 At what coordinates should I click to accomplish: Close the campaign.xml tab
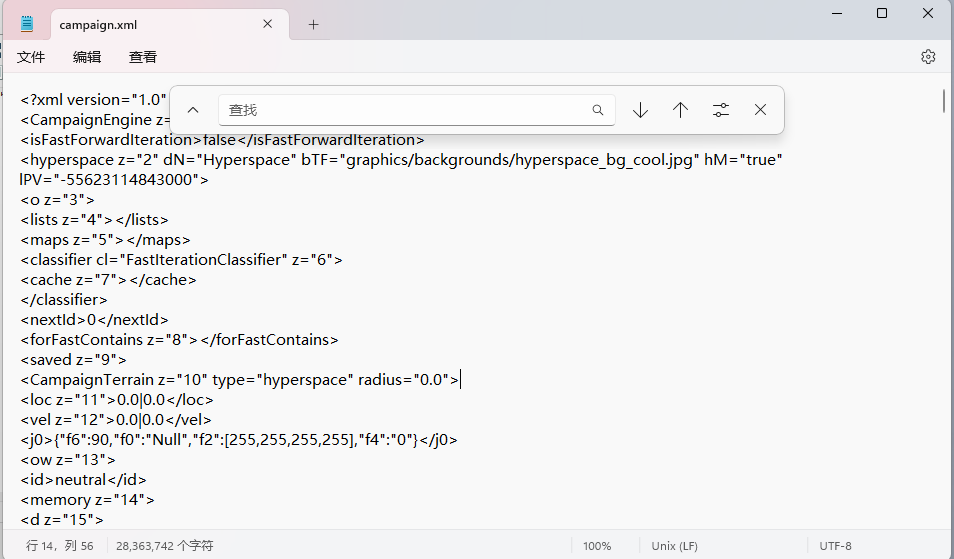pyautogui.click(x=269, y=24)
